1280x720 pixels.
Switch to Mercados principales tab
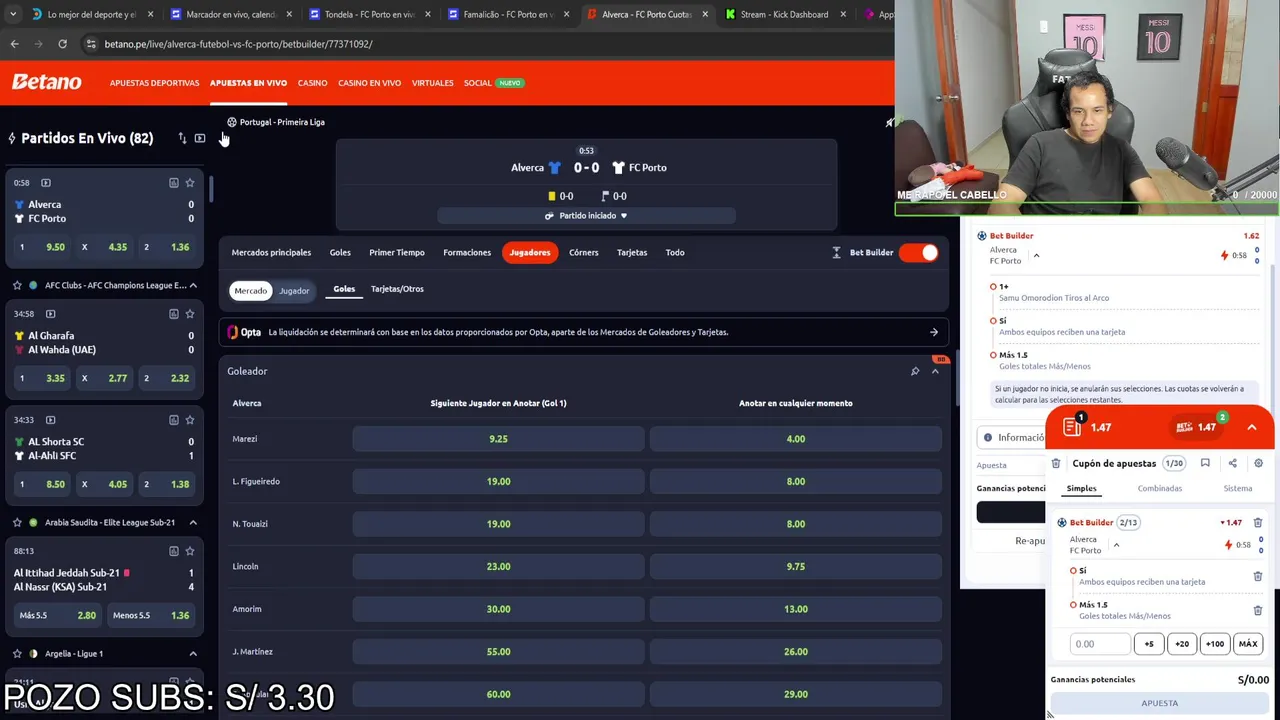271,253
